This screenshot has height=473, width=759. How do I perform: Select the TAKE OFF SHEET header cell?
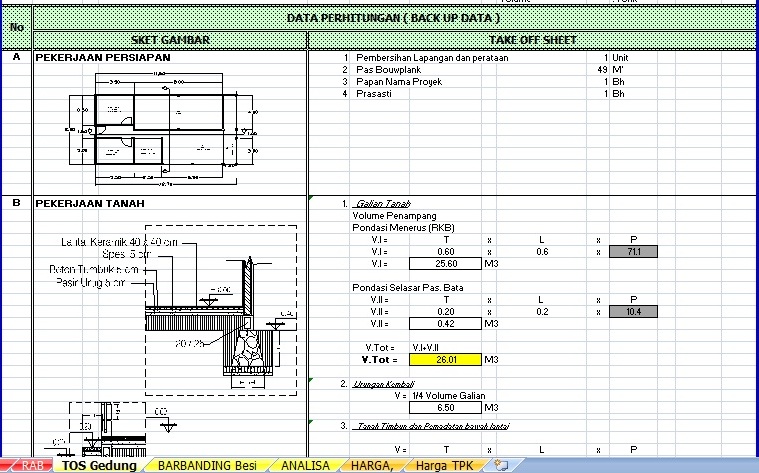pyautogui.click(x=532, y=40)
